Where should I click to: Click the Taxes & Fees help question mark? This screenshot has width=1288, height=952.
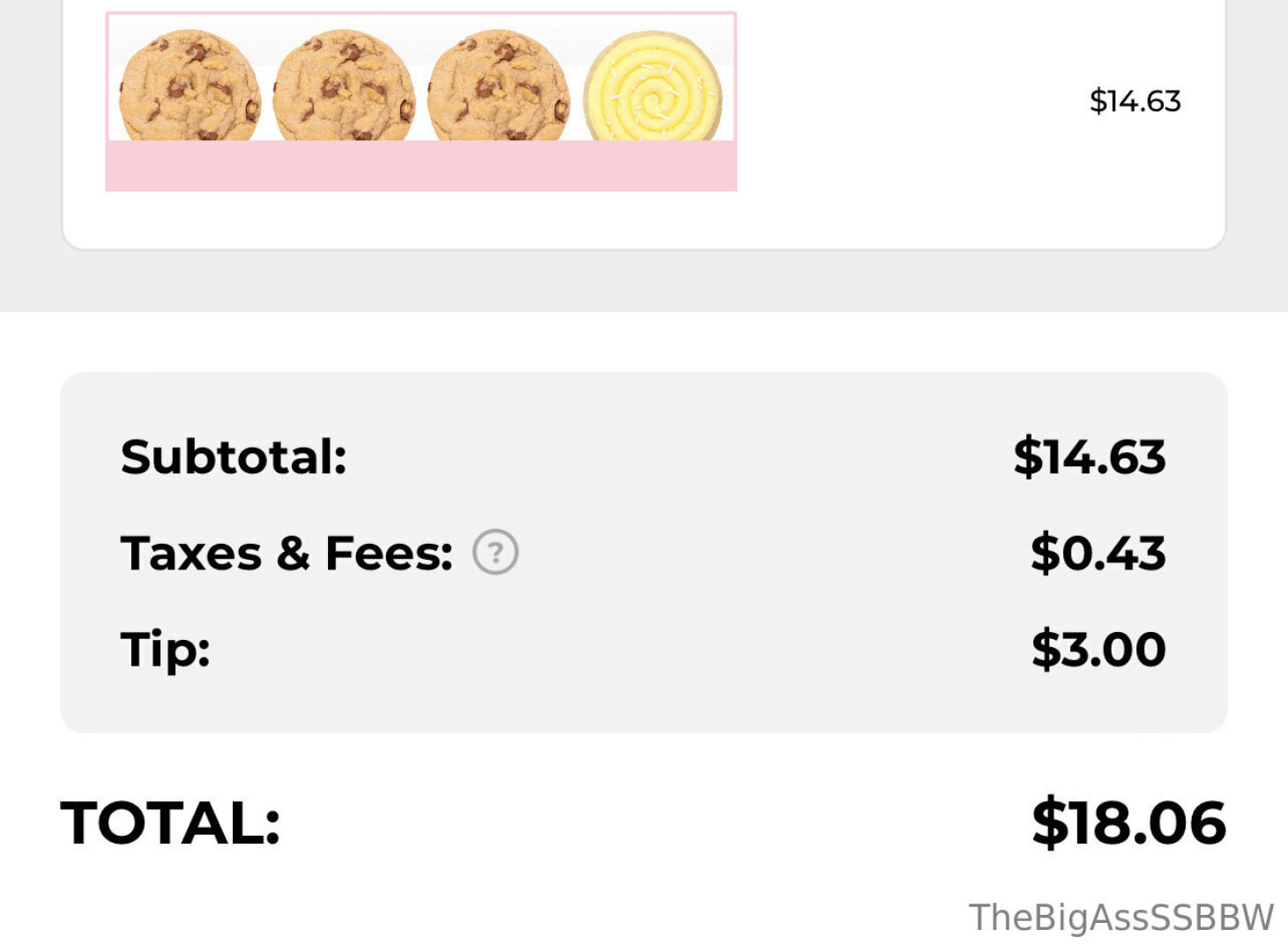click(495, 553)
